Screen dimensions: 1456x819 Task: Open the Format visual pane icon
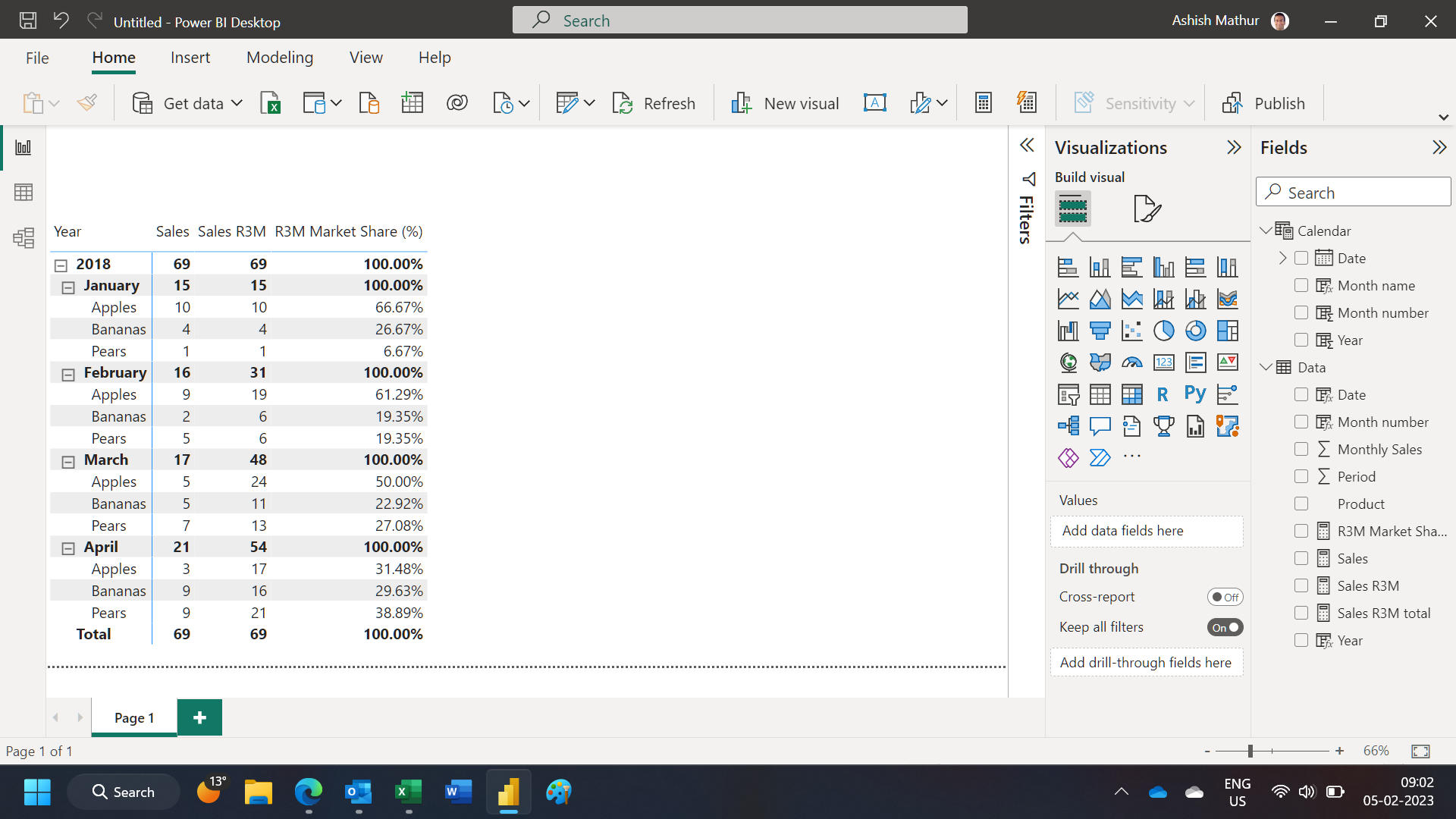[1147, 209]
